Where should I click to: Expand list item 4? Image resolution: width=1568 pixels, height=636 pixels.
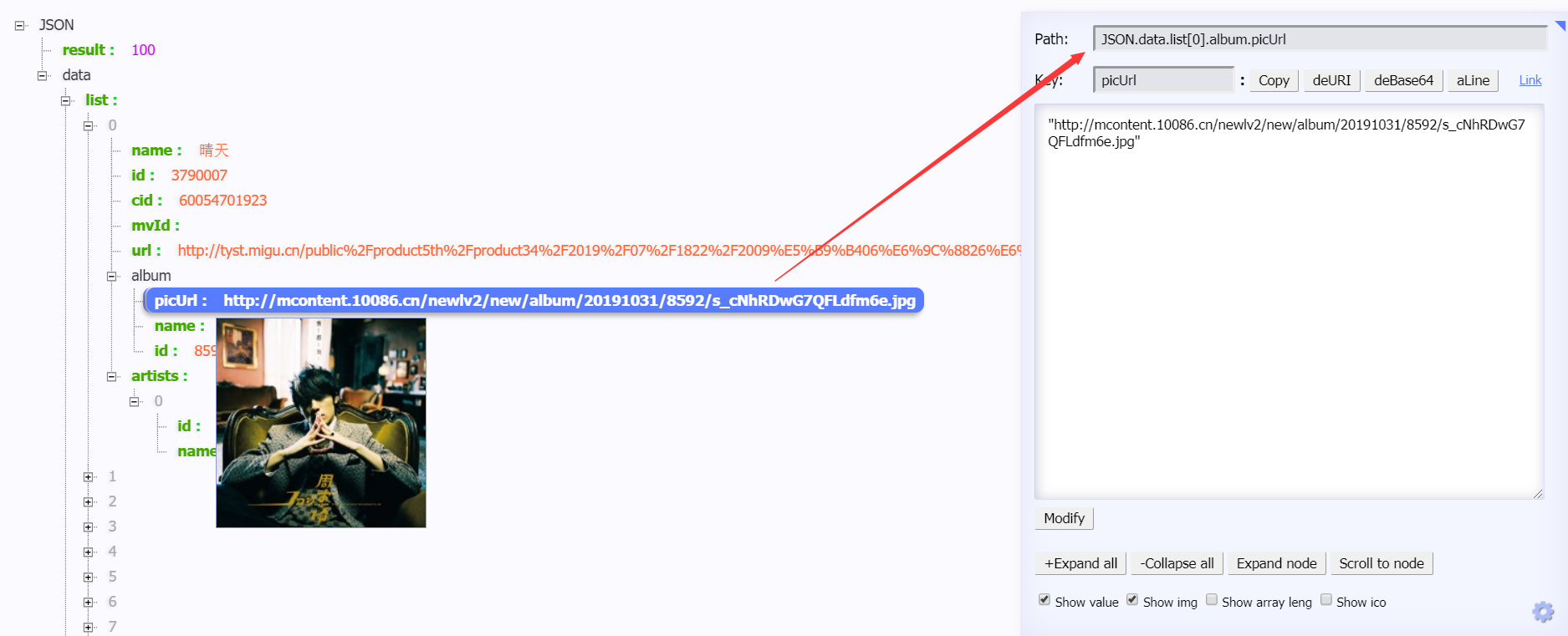89,552
